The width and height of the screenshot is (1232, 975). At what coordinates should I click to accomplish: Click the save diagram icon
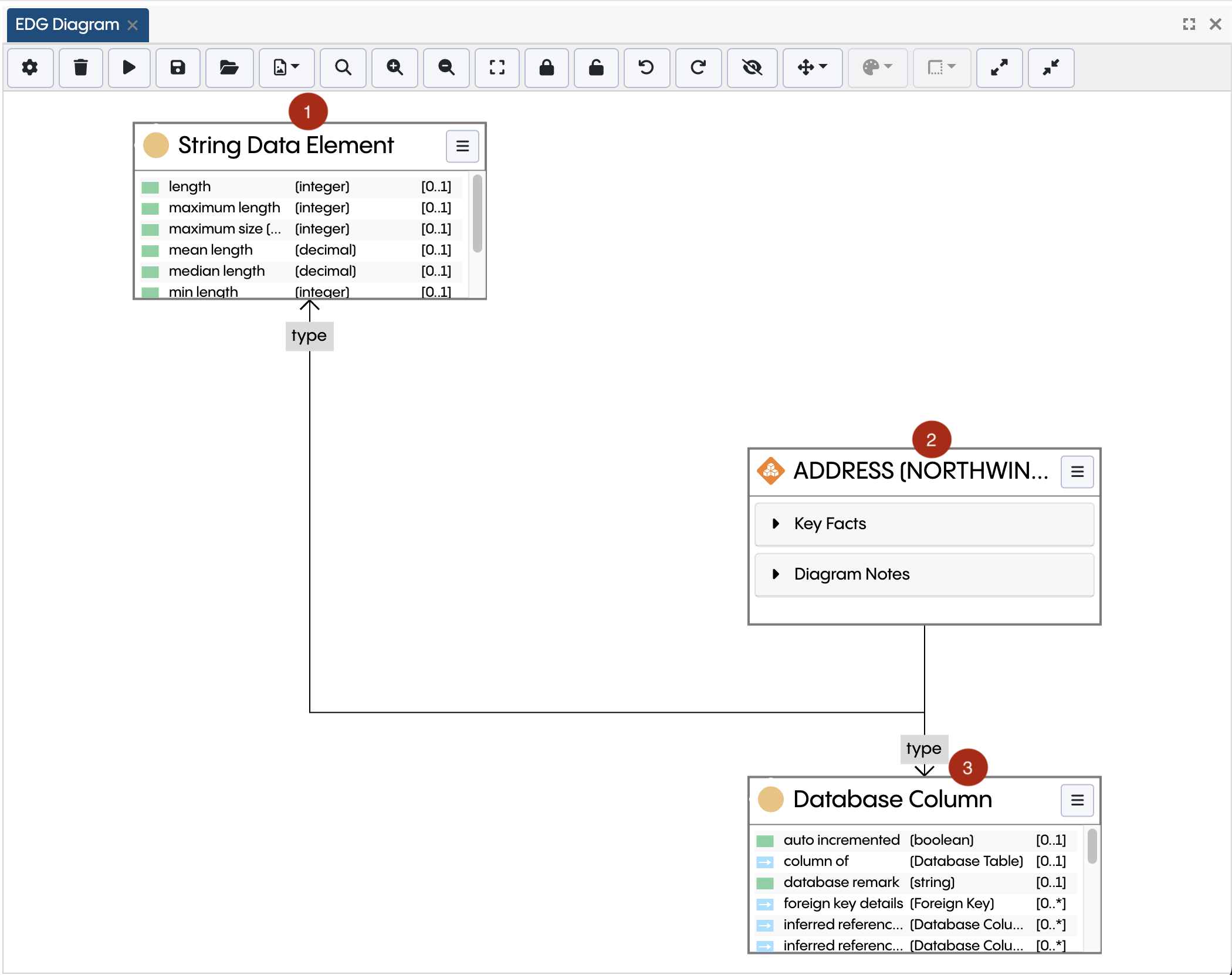pos(178,67)
